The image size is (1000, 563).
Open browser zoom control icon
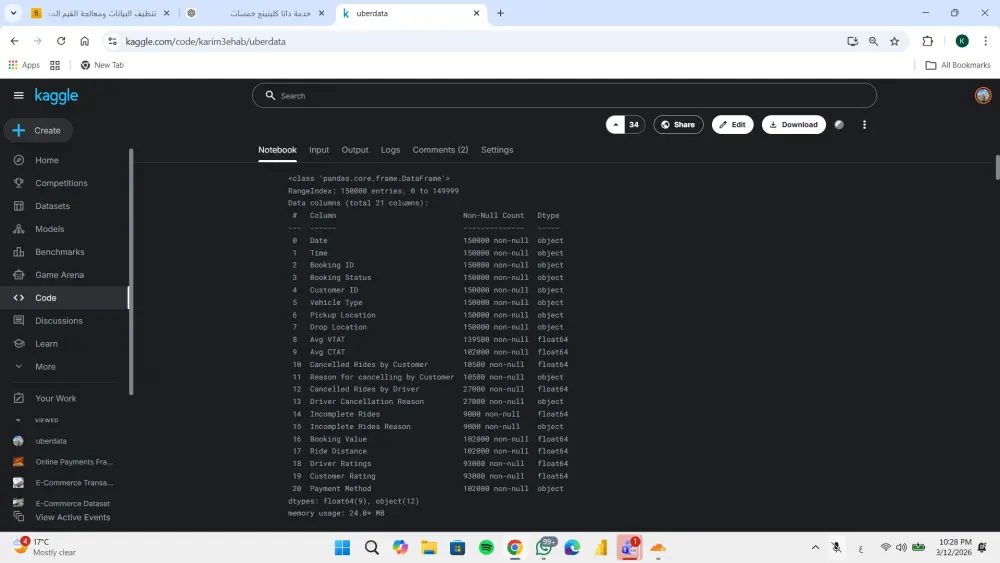tap(873, 41)
